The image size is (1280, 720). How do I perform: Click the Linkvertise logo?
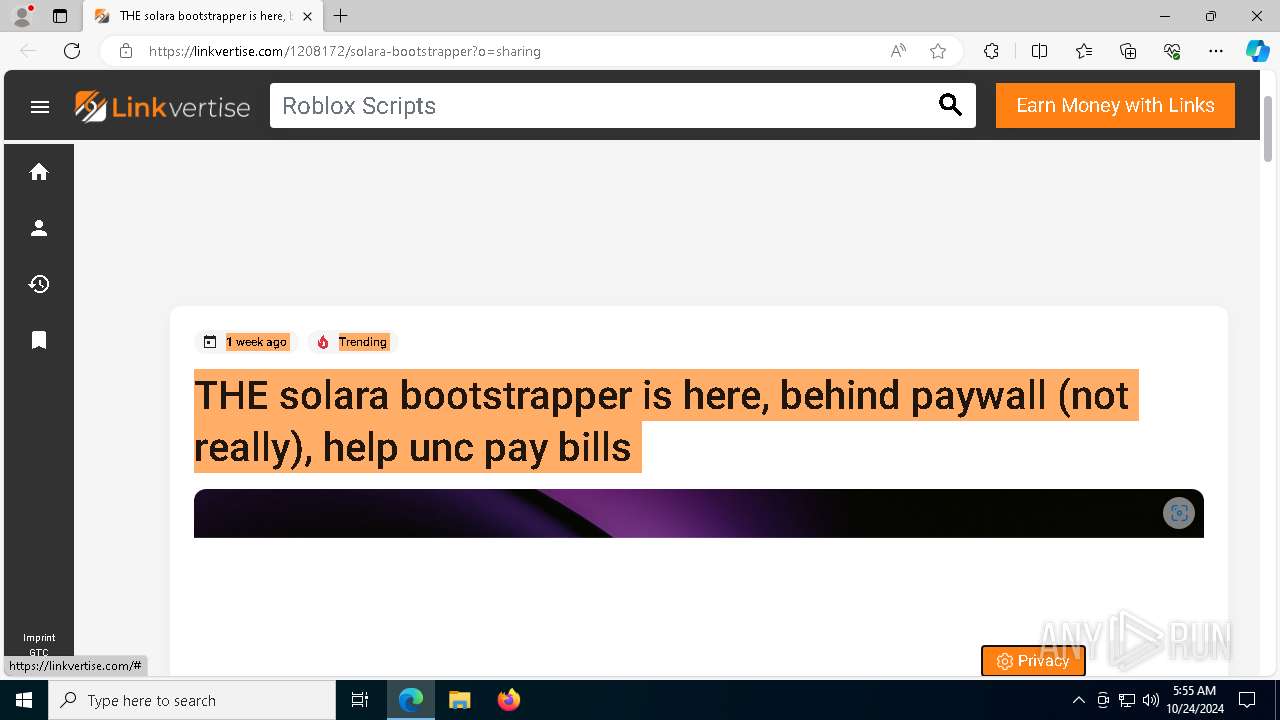click(x=162, y=106)
